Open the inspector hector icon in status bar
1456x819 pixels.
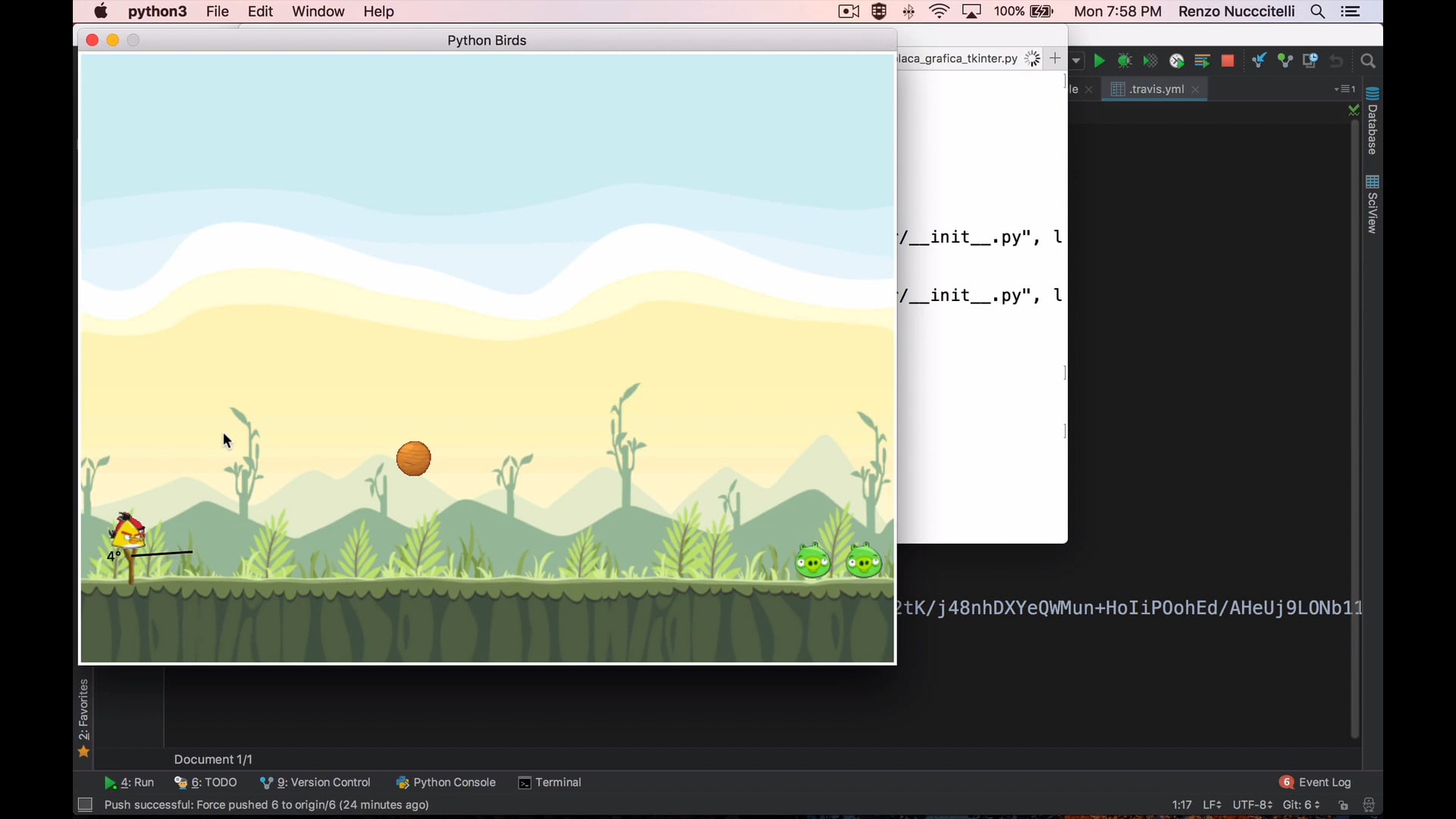(x=1369, y=805)
